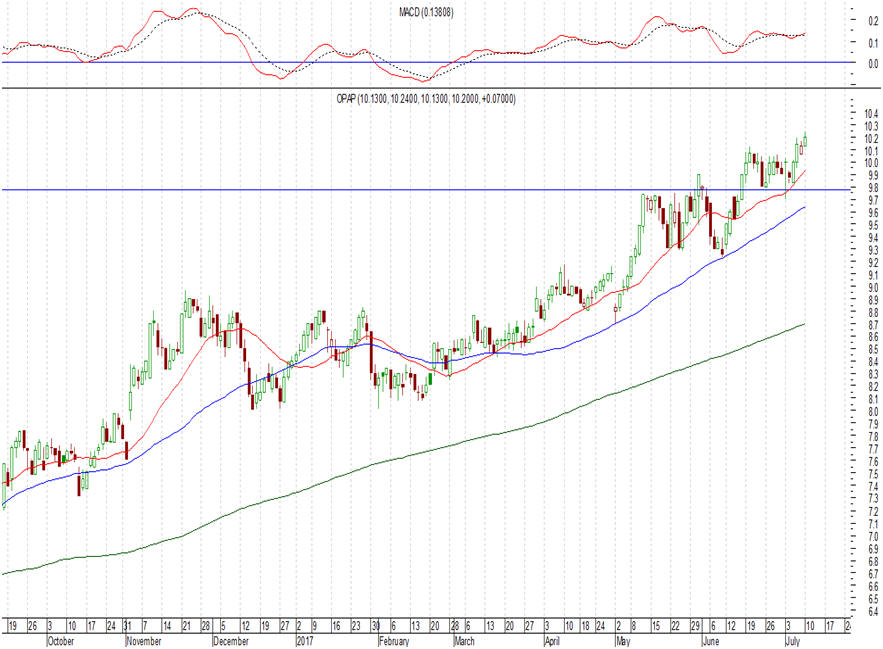This screenshot has width=883, height=649.
Task: Click the 0.0 label on MACD axis
Action: coord(873,64)
